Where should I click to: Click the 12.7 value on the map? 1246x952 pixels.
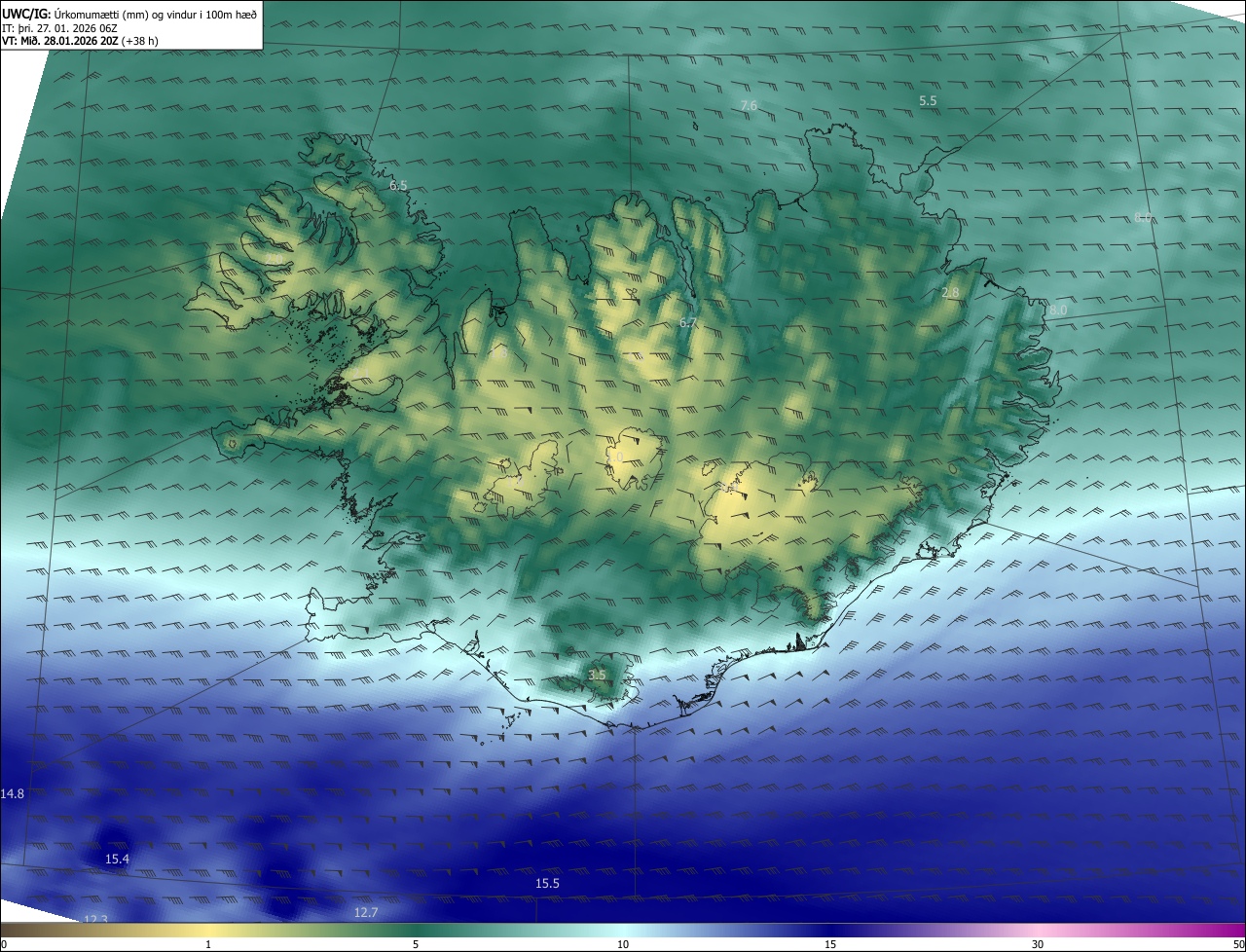coord(365,912)
